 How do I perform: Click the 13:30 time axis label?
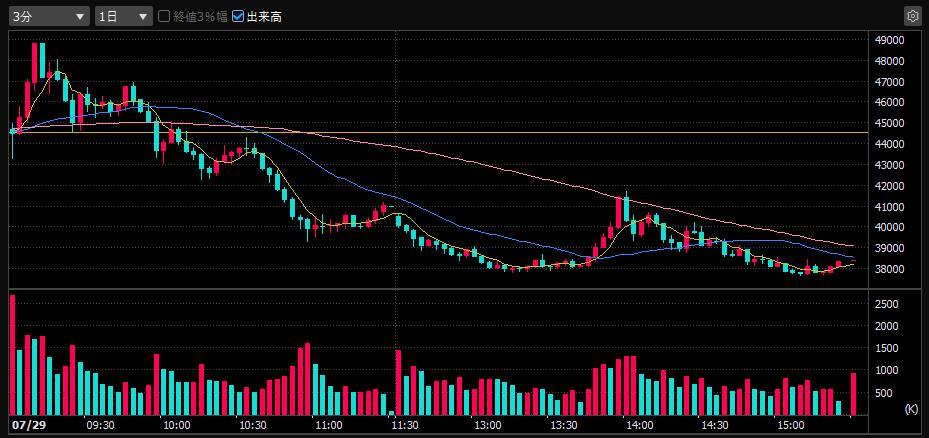(564, 425)
